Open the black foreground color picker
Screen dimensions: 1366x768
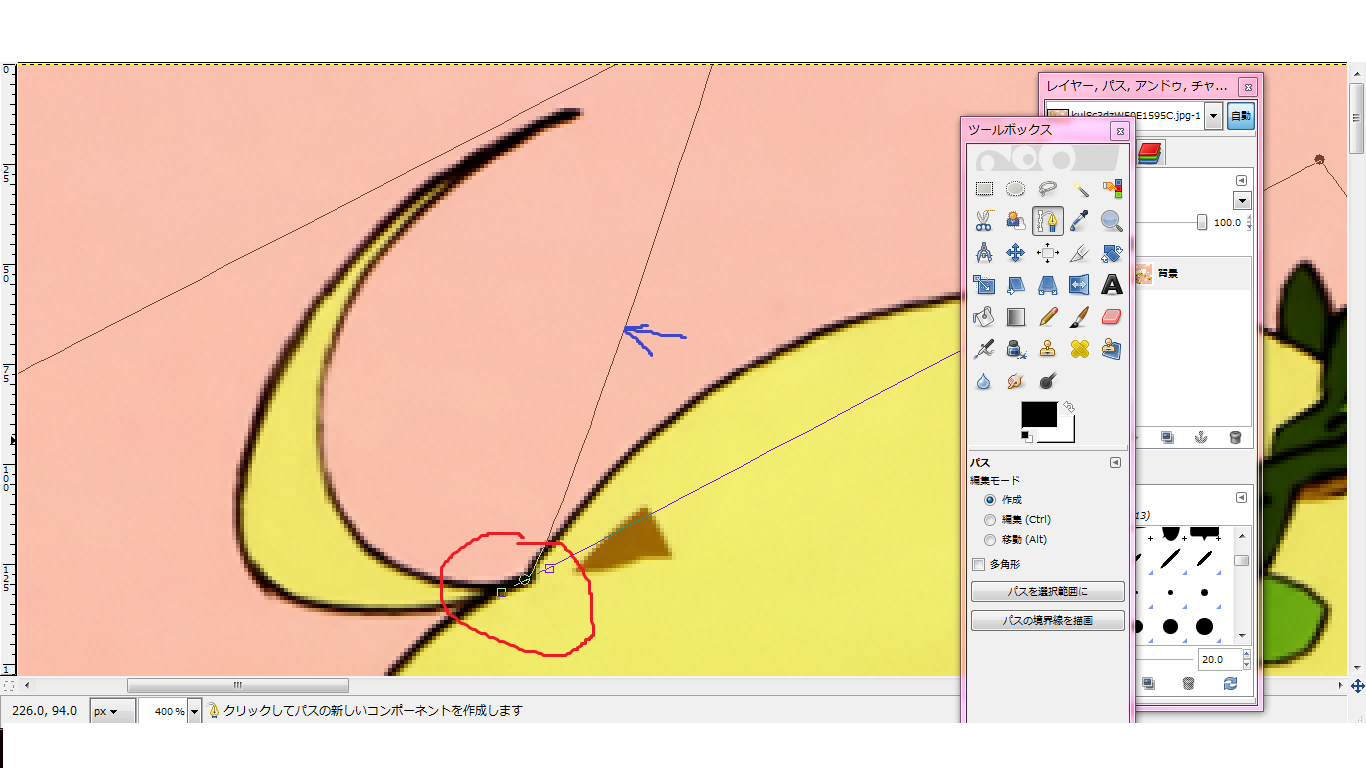[1038, 415]
